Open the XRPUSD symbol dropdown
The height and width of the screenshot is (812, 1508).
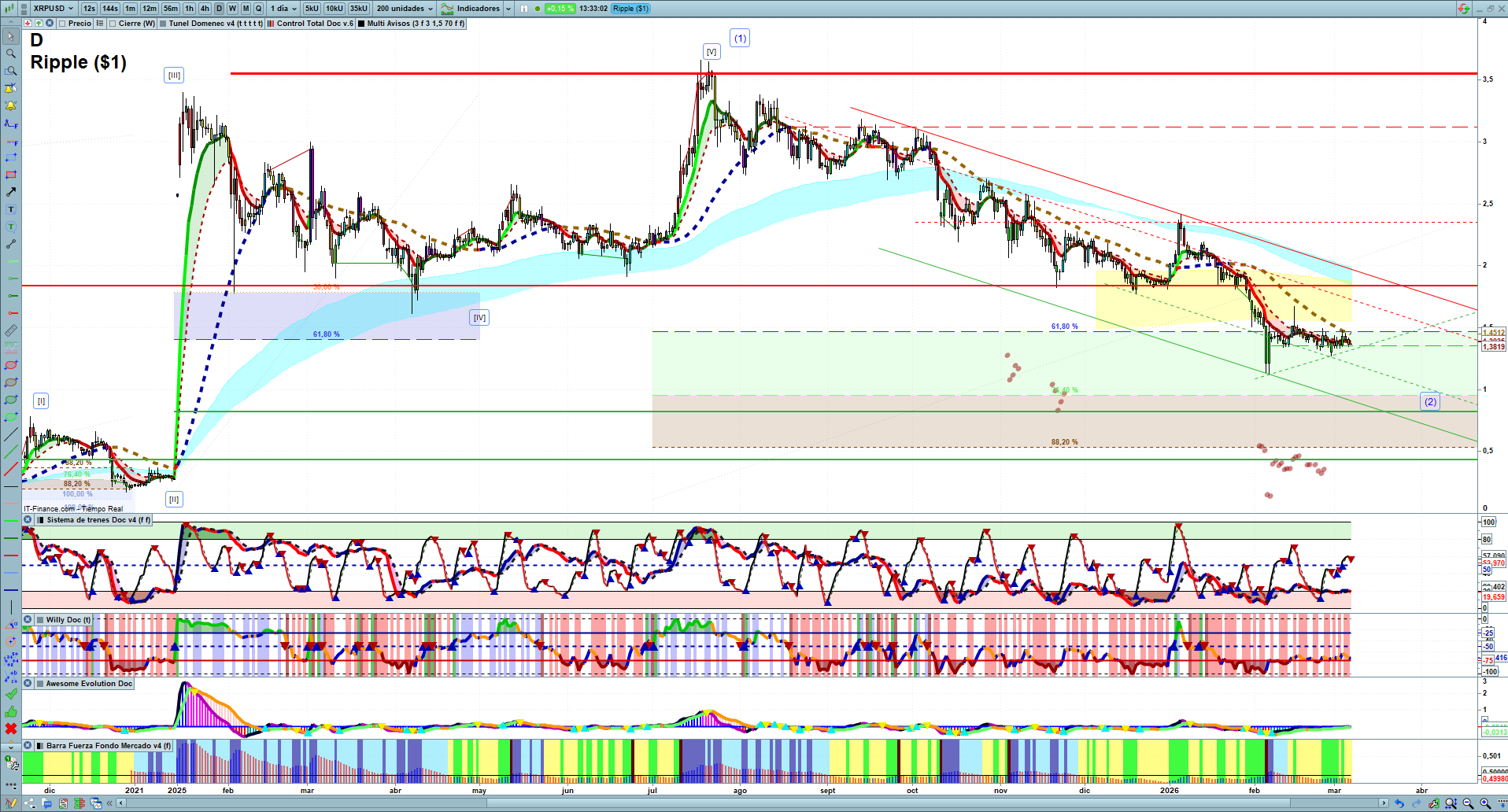53,9
